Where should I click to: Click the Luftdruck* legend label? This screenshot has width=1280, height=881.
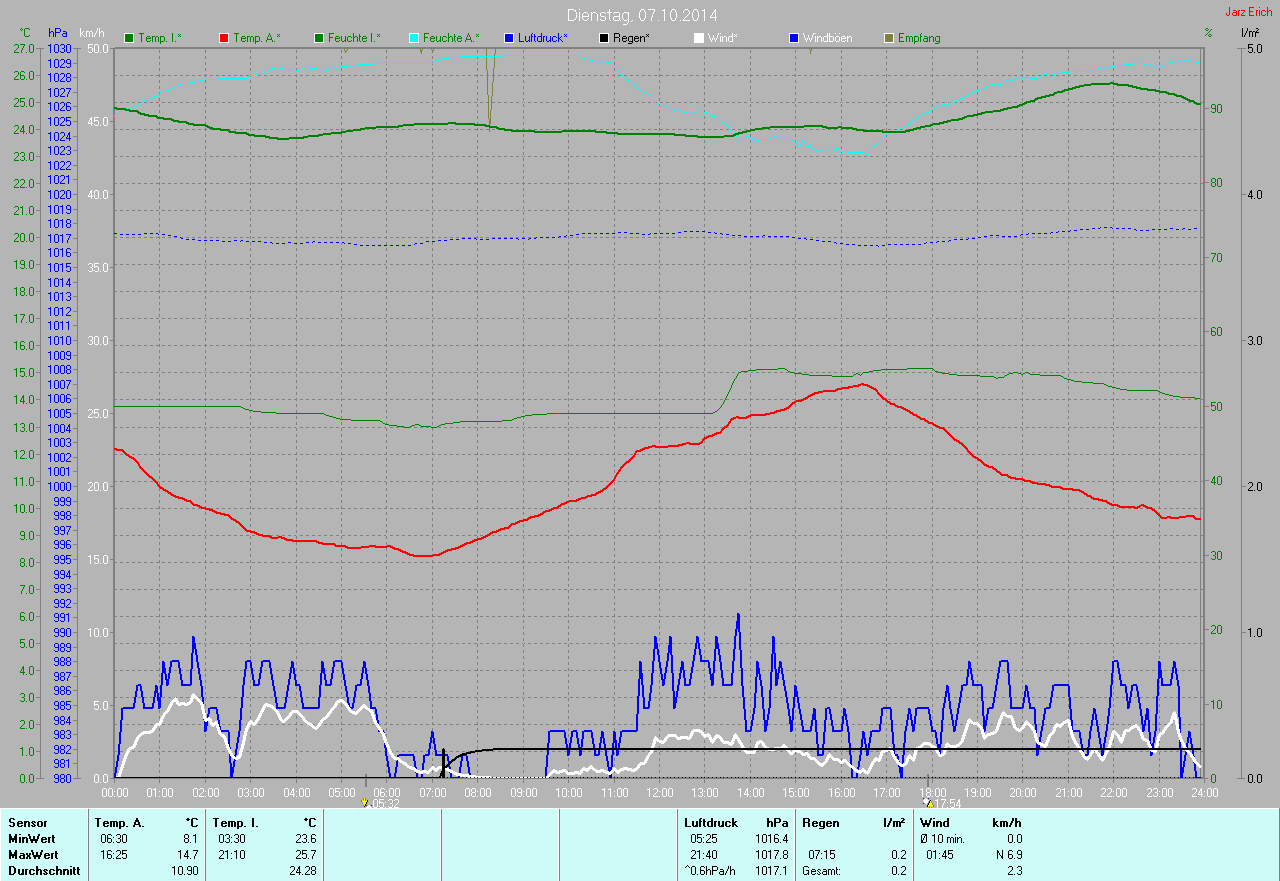point(543,38)
